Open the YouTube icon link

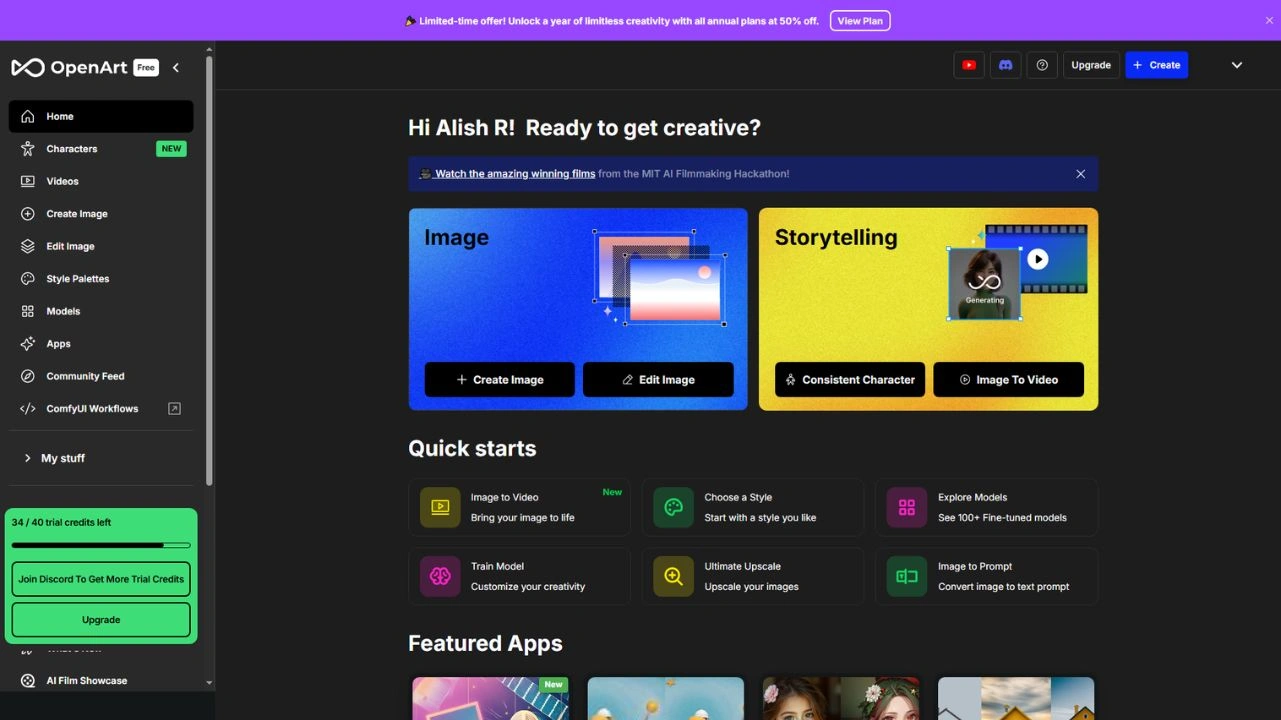click(x=968, y=65)
